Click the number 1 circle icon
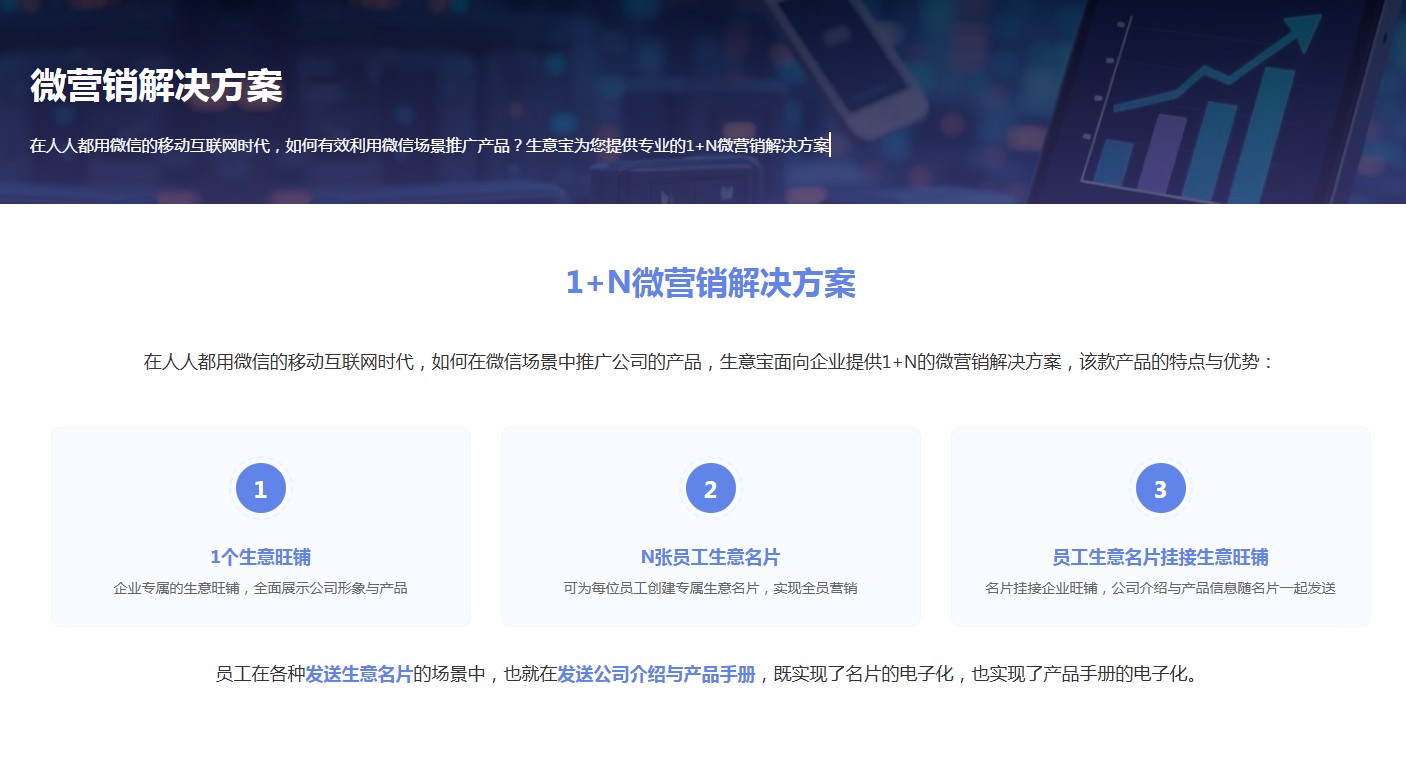The height and width of the screenshot is (759, 1406). tap(261, 489)
